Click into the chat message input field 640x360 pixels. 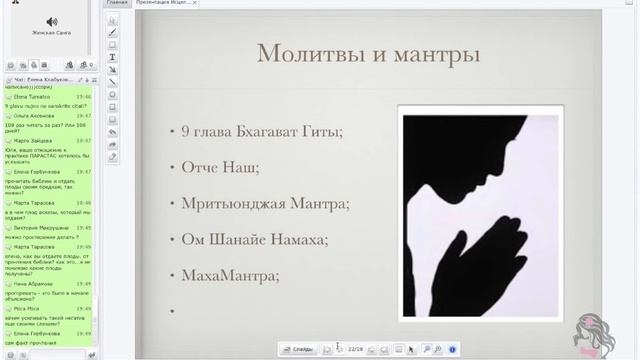click(57, 355)
